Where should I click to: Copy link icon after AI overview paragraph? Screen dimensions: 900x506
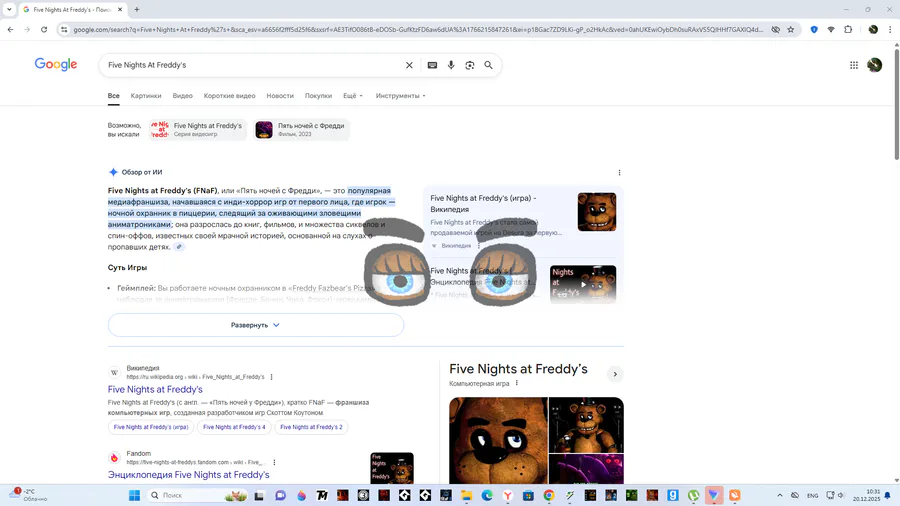point(179,247)
